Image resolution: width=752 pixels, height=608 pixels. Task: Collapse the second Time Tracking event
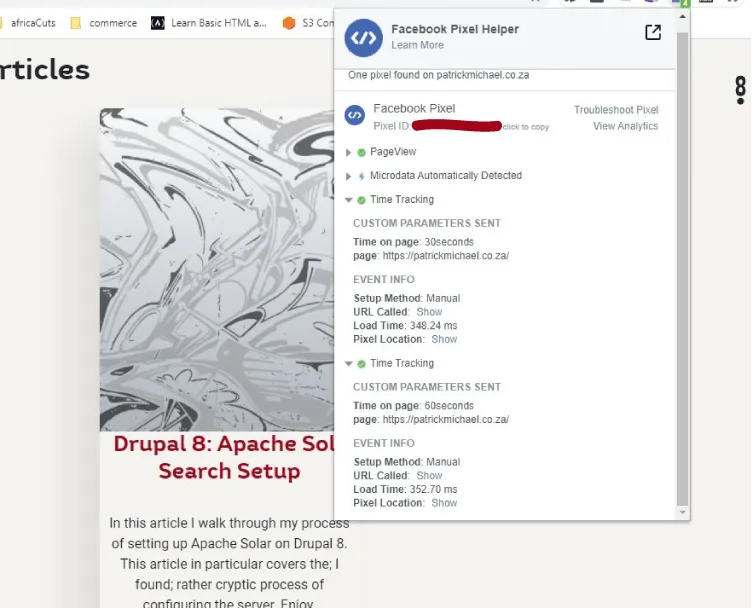(x=349, y=364)
